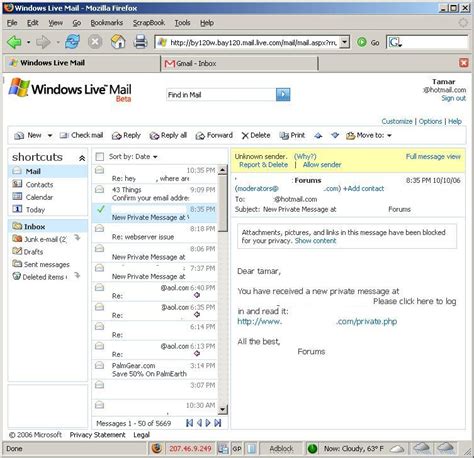
Task: Run the Find in Mail search
Action: click(x=283, y=95)
